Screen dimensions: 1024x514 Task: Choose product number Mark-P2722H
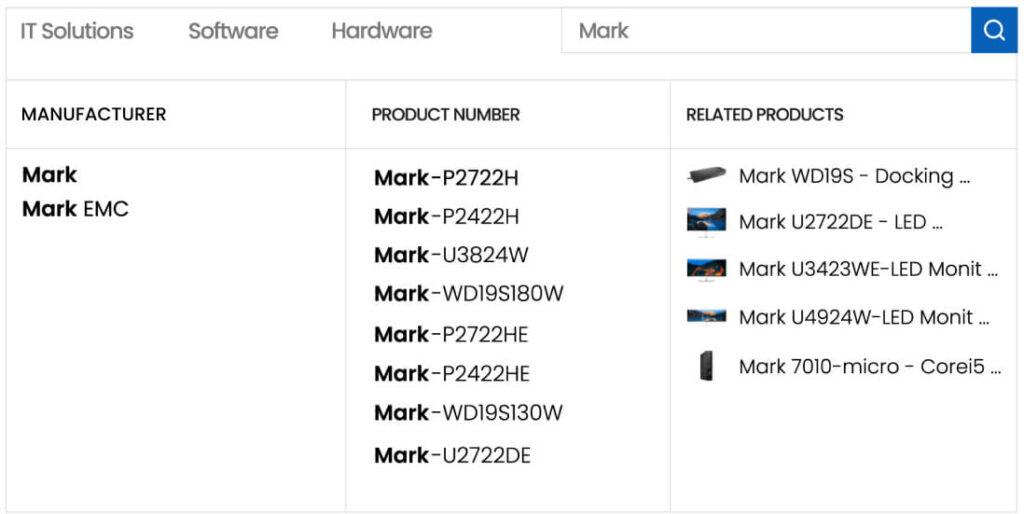pos(446,178)
